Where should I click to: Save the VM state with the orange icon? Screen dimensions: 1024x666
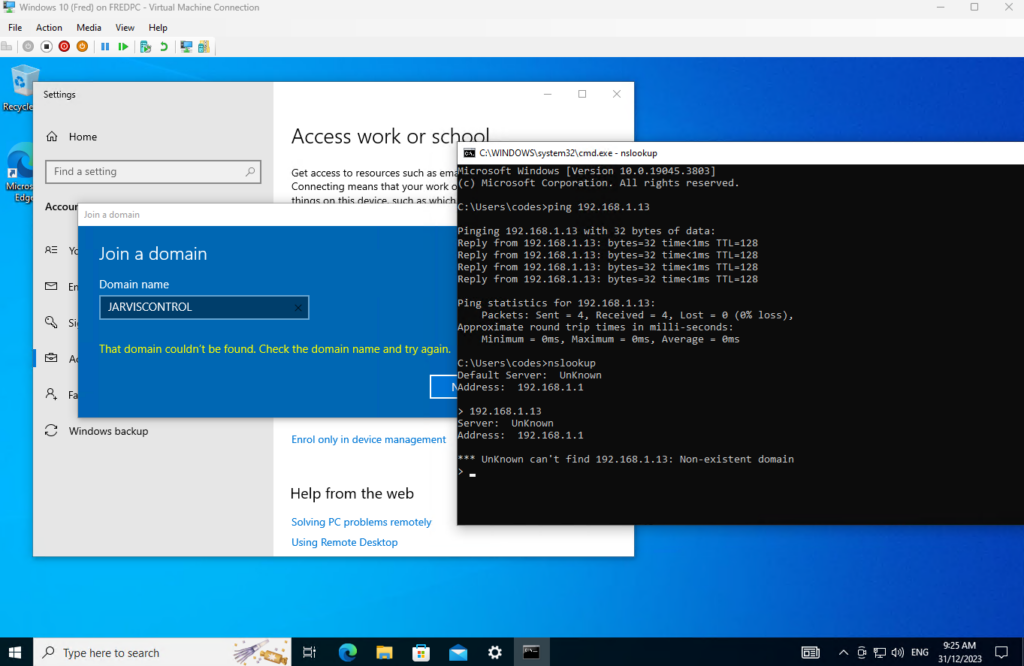click(82, 46)
